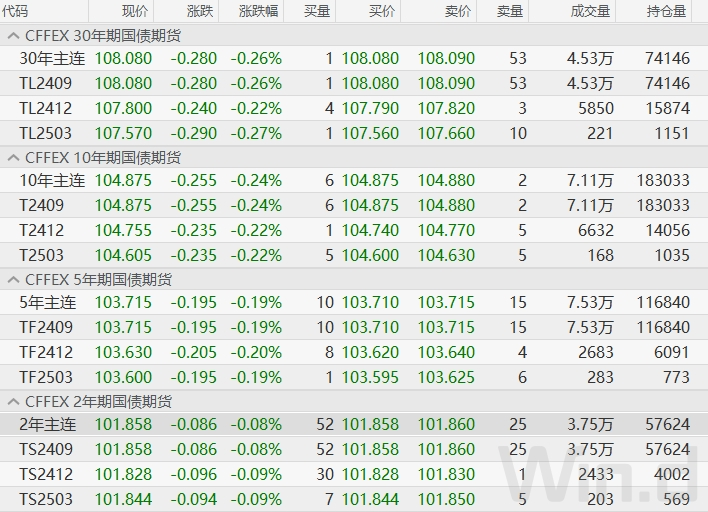
Task: Select the TL2409 contract row
Action: [x=354, y=83]
